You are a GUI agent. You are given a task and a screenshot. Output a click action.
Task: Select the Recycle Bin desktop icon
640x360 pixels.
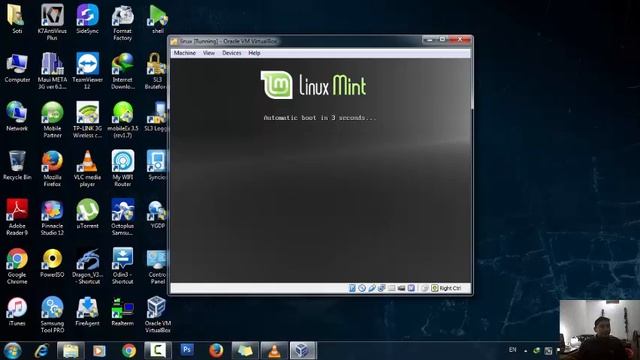click(x=17, y=165)
